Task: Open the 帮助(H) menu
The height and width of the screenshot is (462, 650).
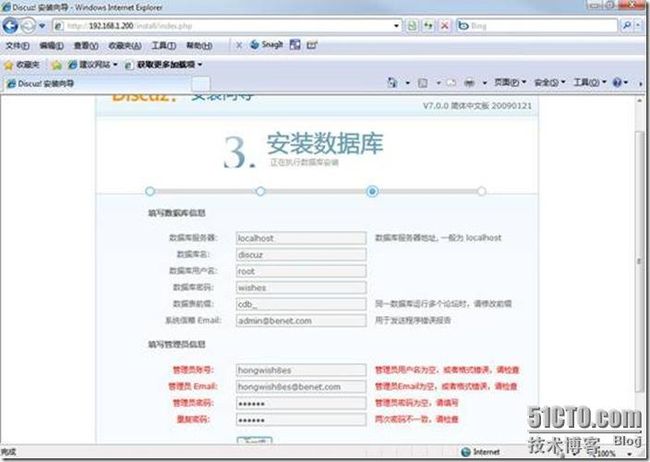Action: (x=199, y=45)
